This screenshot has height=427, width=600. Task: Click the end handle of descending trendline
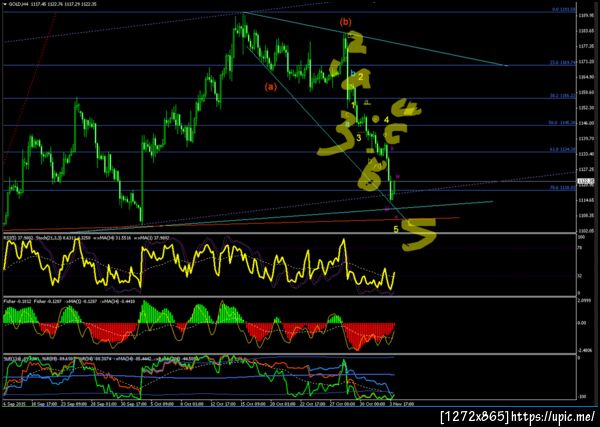click(507, 66)
